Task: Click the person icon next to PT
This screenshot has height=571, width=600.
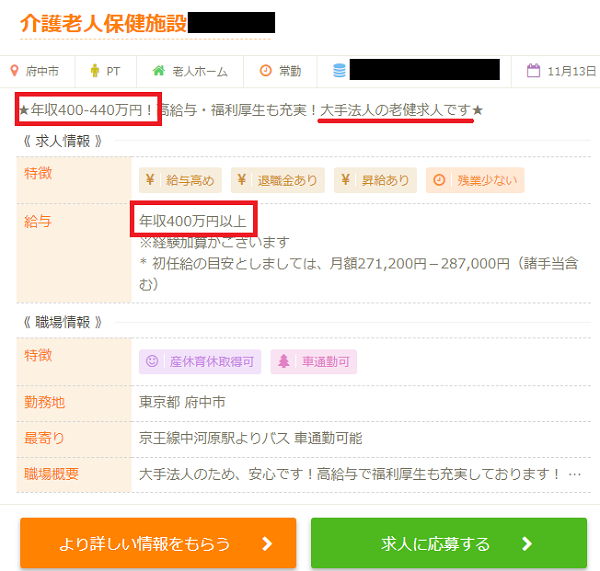Action: coord(95,71)
